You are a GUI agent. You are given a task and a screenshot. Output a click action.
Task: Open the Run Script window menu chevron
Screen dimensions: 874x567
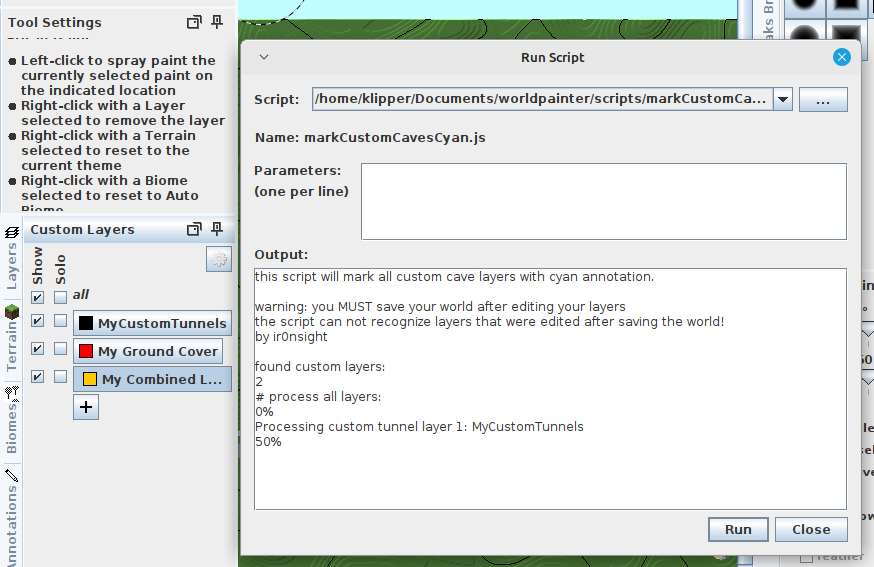pyautogui.click(x=264, y=57)
